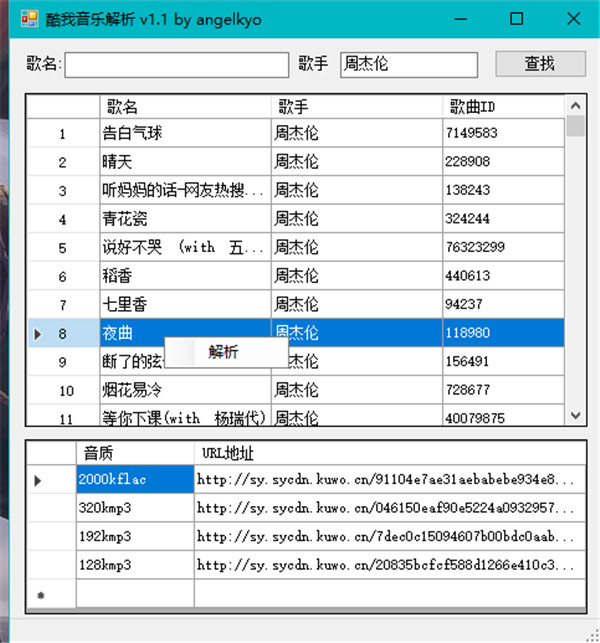Click song ID 76323299
The image size is (600, 643).
coord(504,247)
